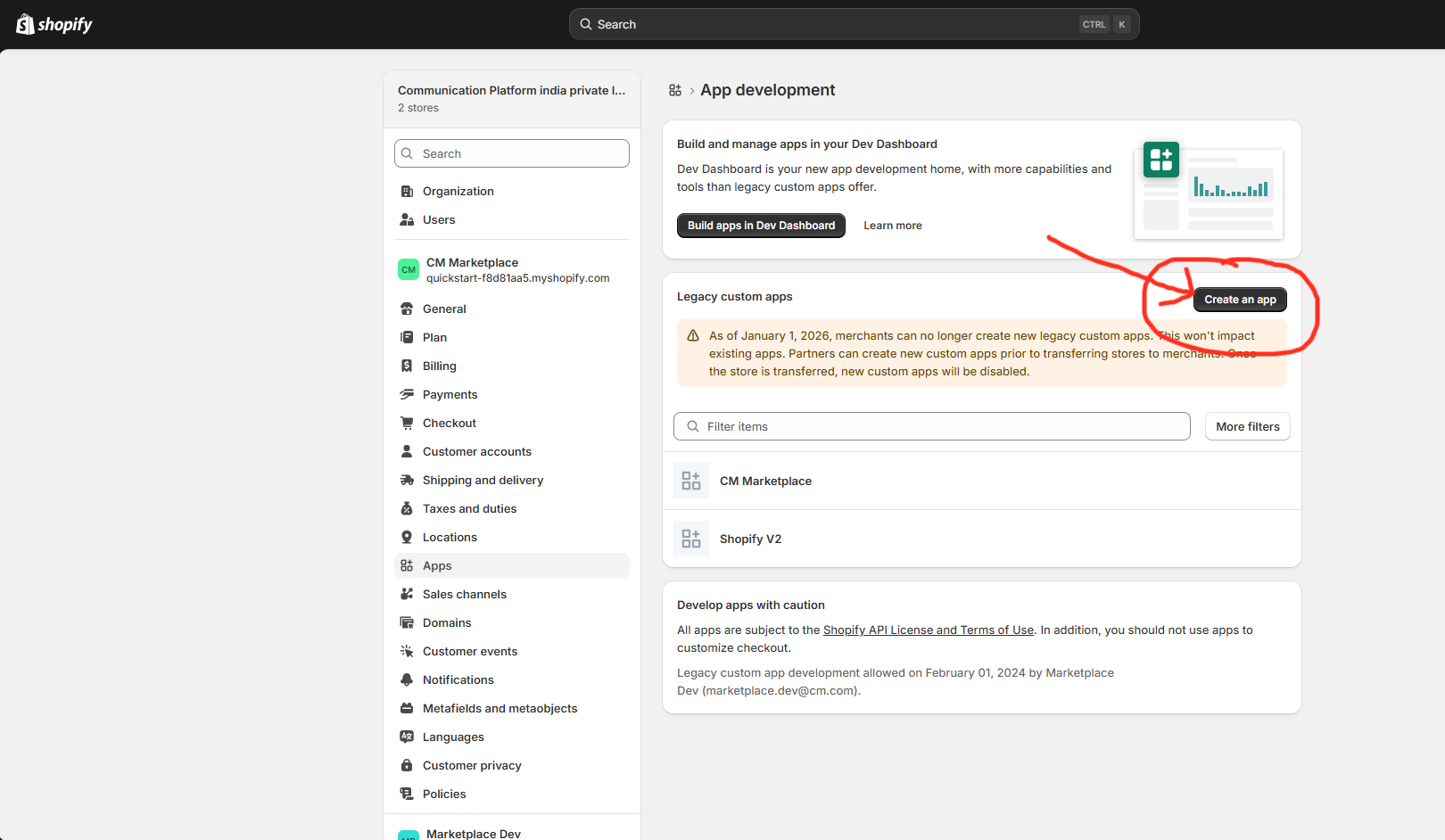Click the Create an app button

tap(1240, 300)
